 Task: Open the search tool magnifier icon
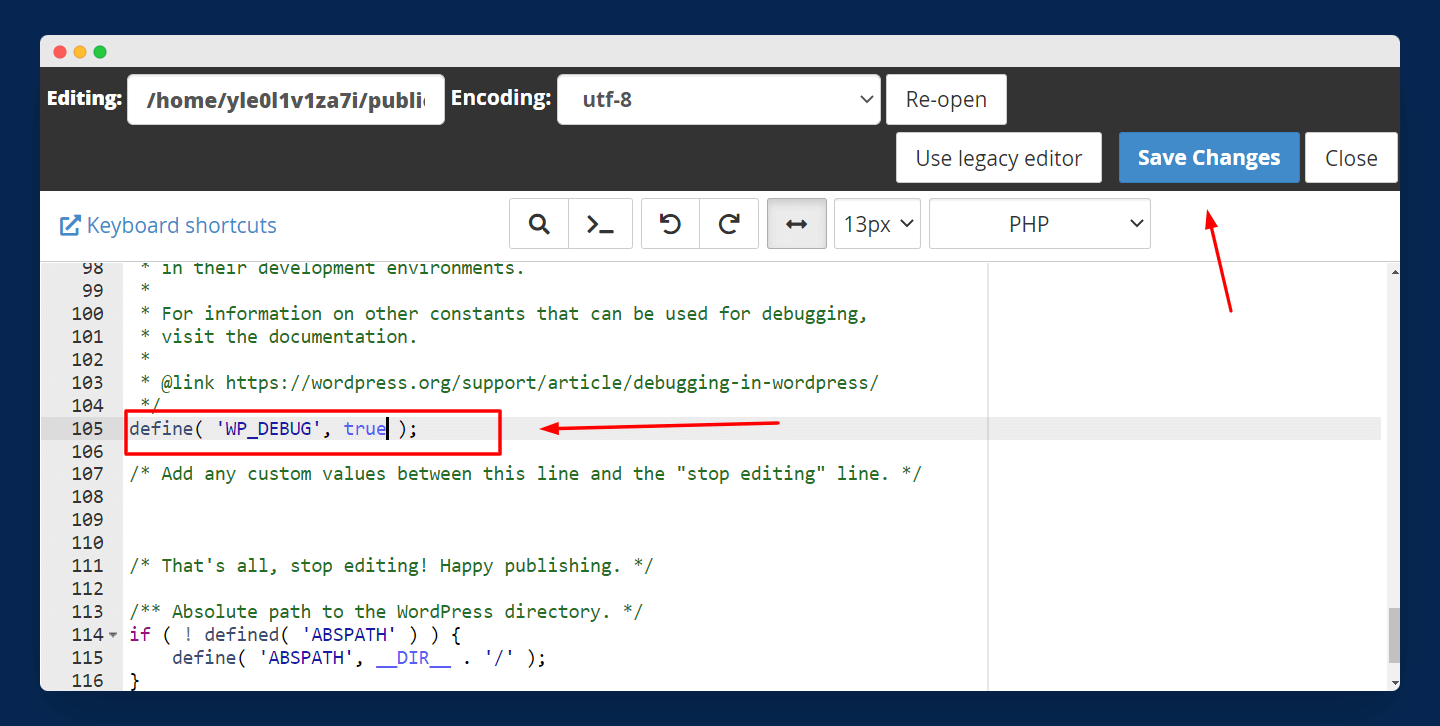click(539, 224)
